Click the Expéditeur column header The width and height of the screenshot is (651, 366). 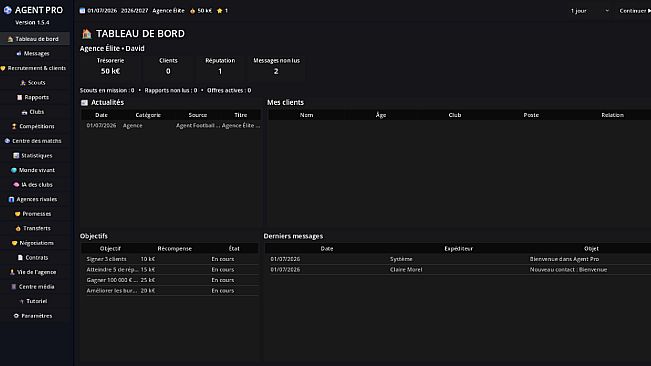458,249
